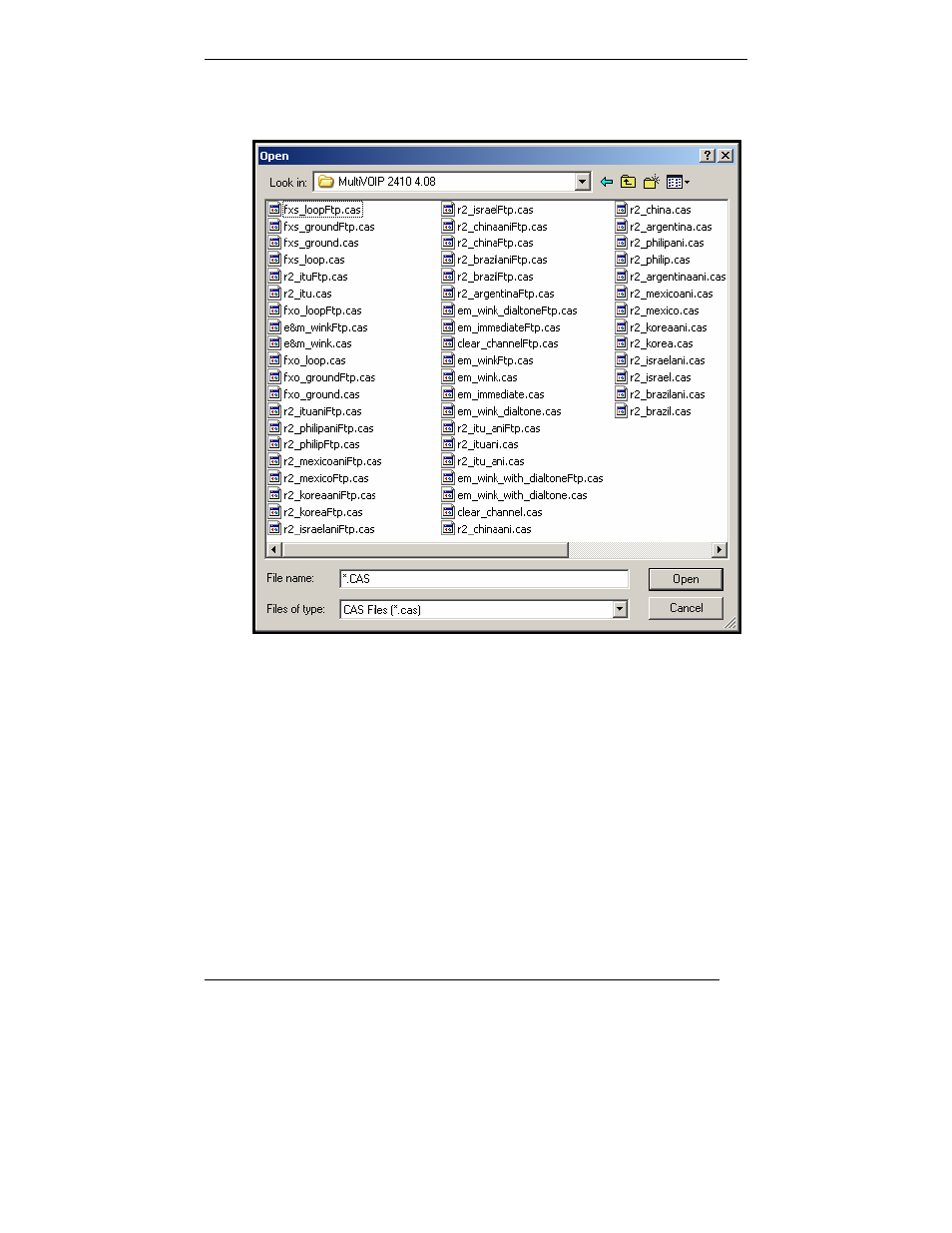This screenshot has height=1233, width=952.
Task: Select file r2_ituFtp.cas
Action: pyautogui.click(x=315, y=277)
